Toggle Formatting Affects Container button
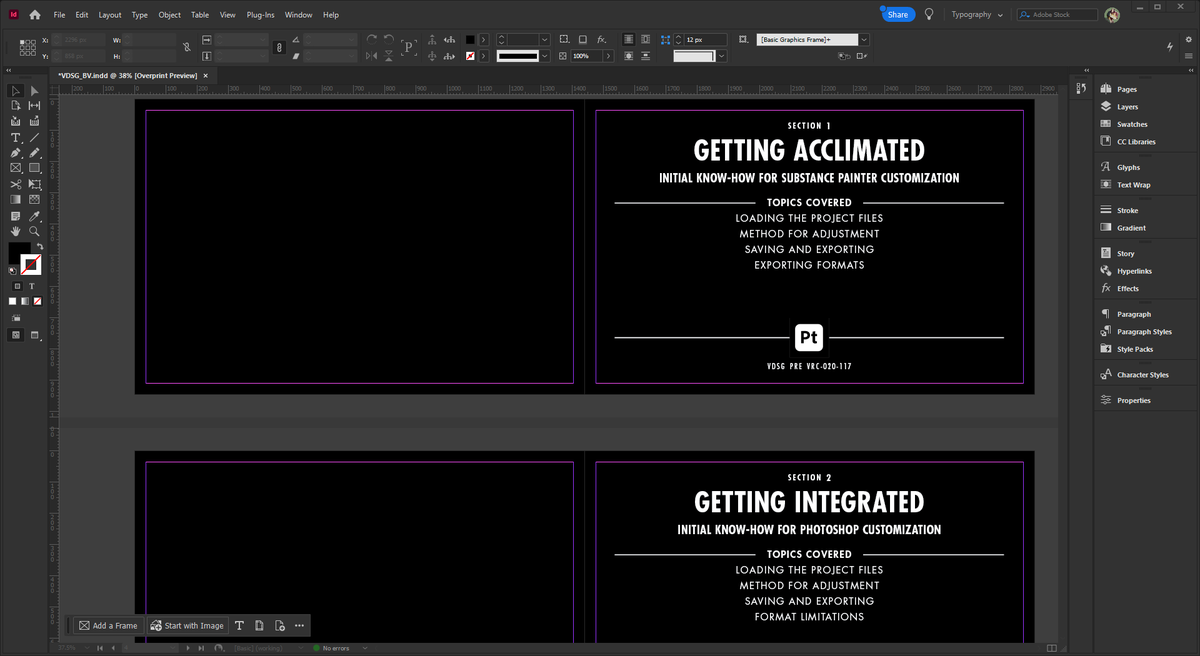The width and height of the screenshot is (1200, 656). (x=17, y=286)
